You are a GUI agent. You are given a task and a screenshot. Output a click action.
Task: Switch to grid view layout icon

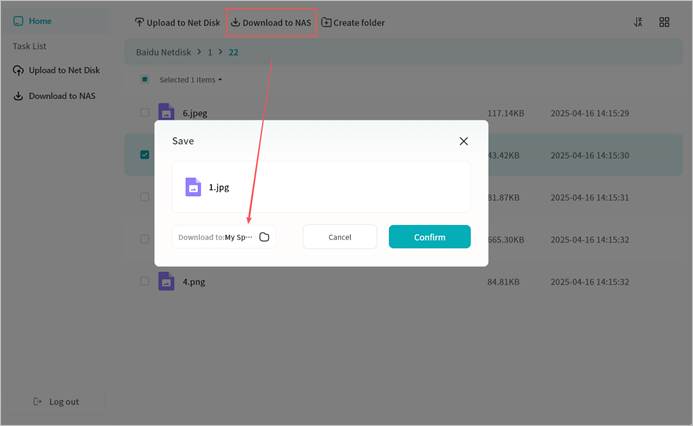(664, 22)
